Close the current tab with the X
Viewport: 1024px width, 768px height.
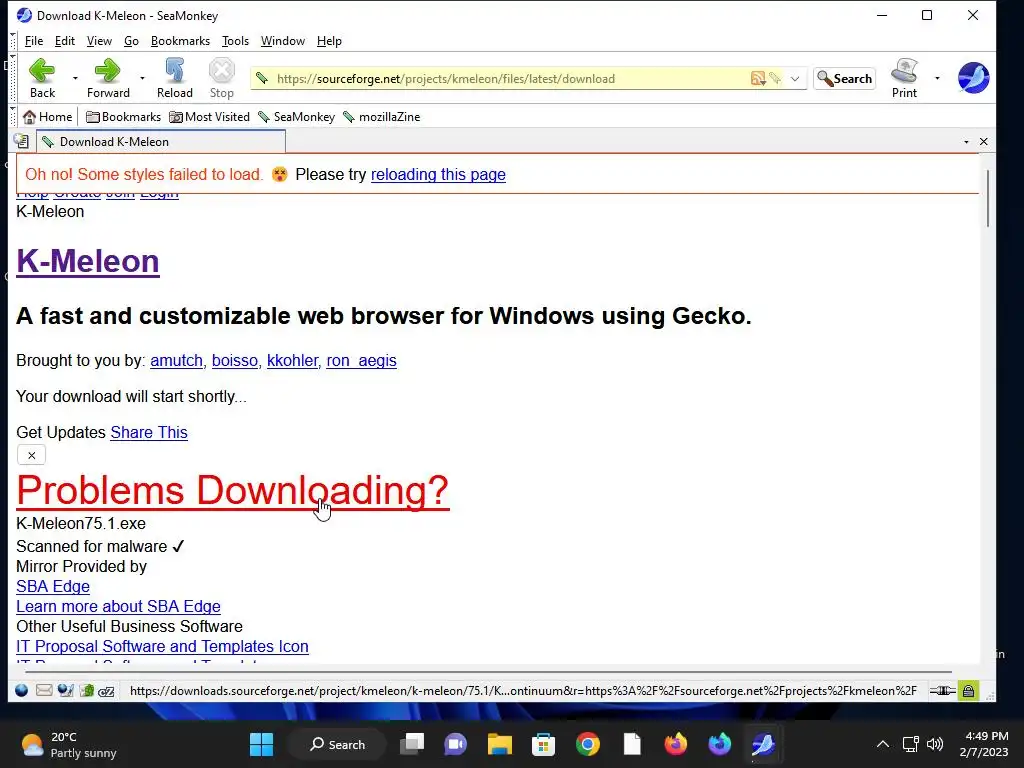tap(984, 142)
